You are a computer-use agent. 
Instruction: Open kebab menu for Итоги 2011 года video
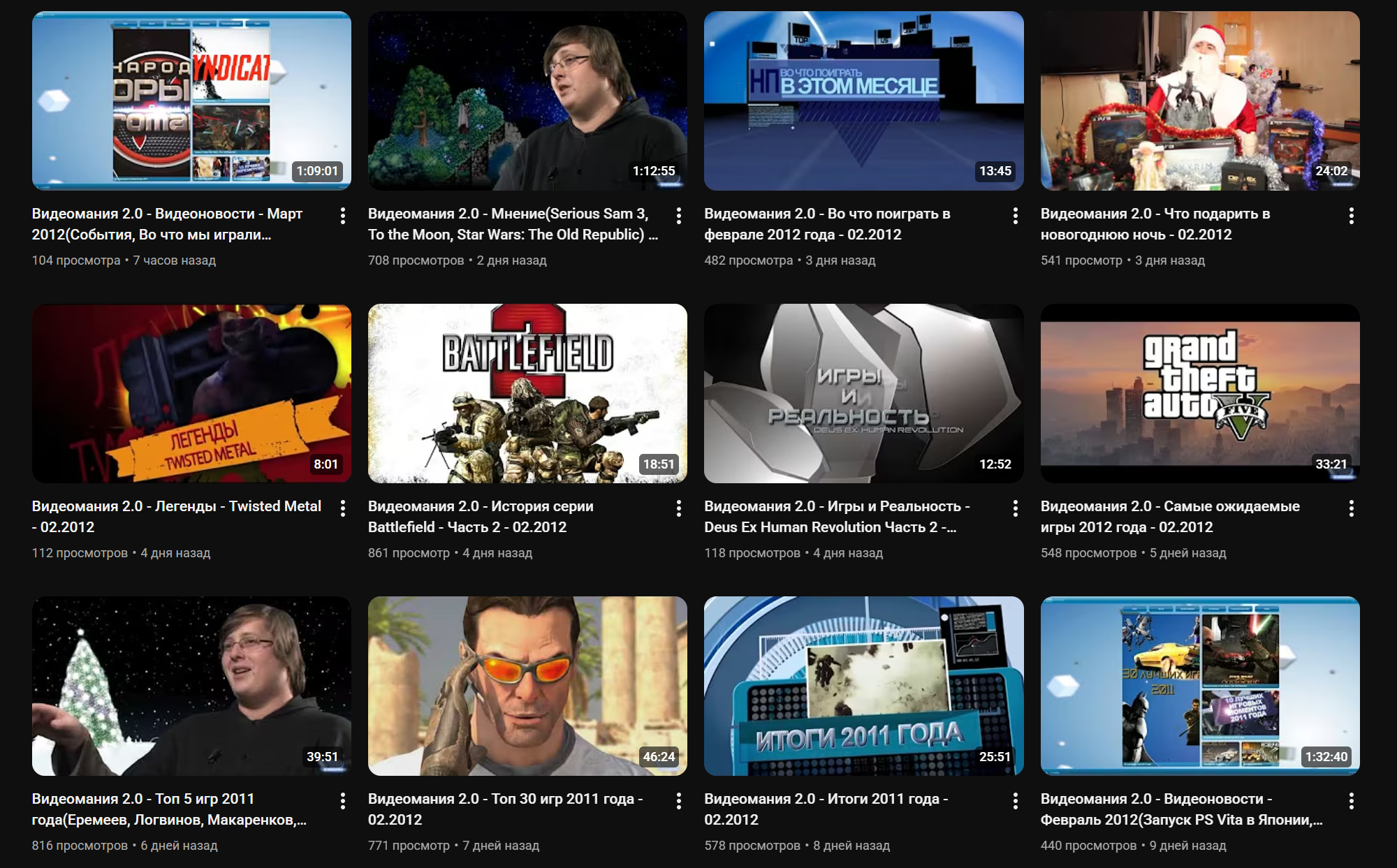(x=1015, y=801)
